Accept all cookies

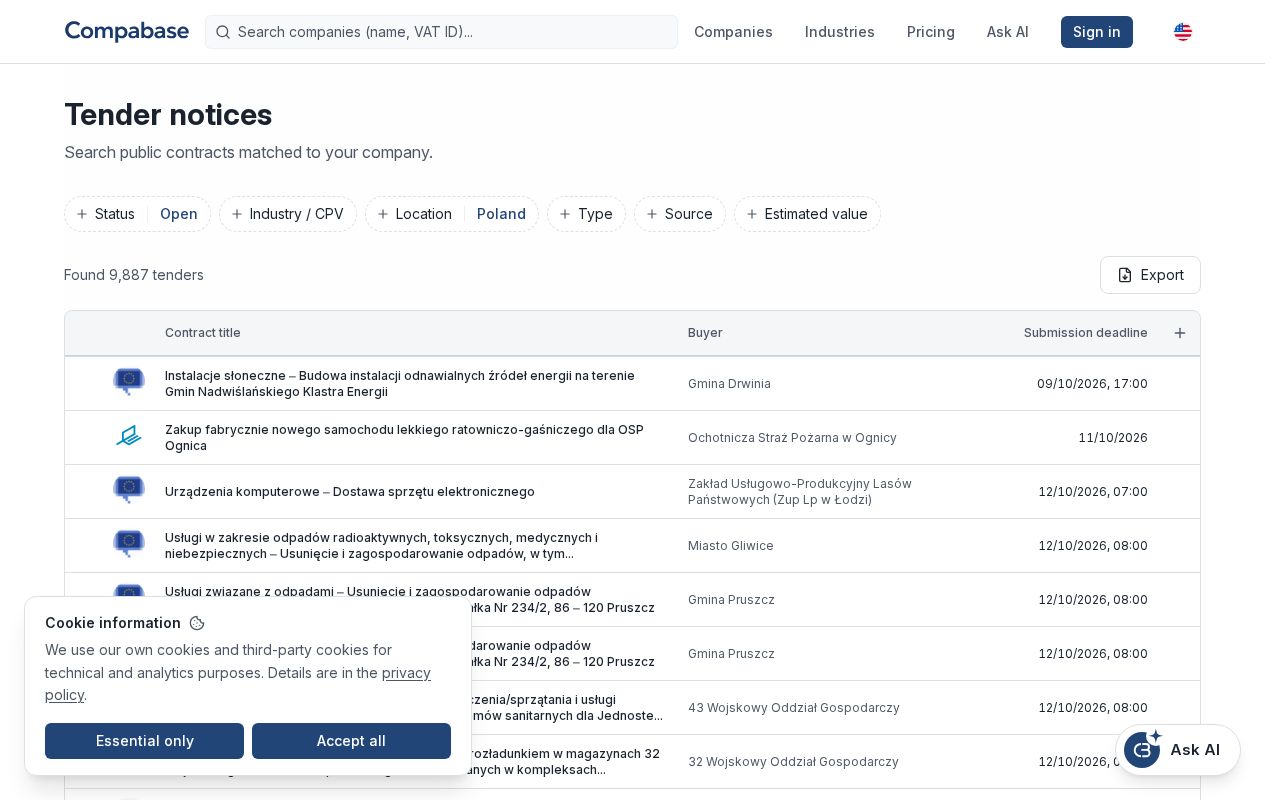(351, 741)
